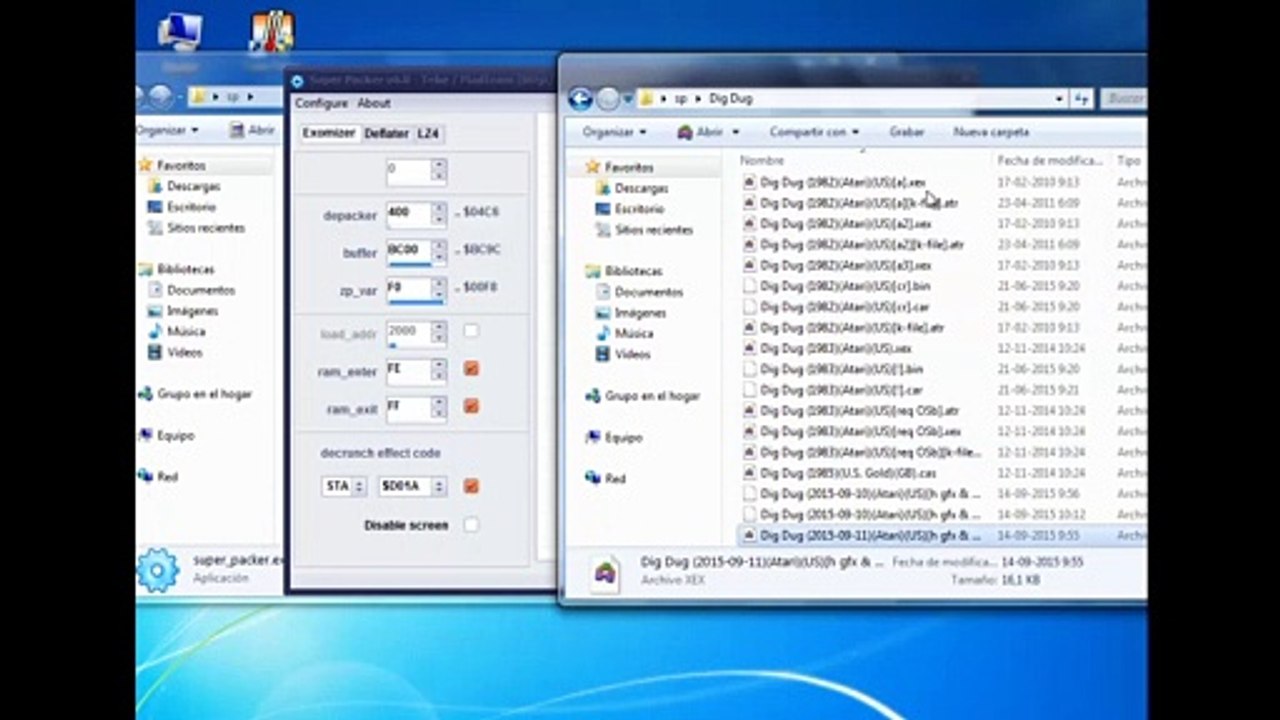Click the Equipo computer icon in Dig Dug window

click(x=592, y=437)
